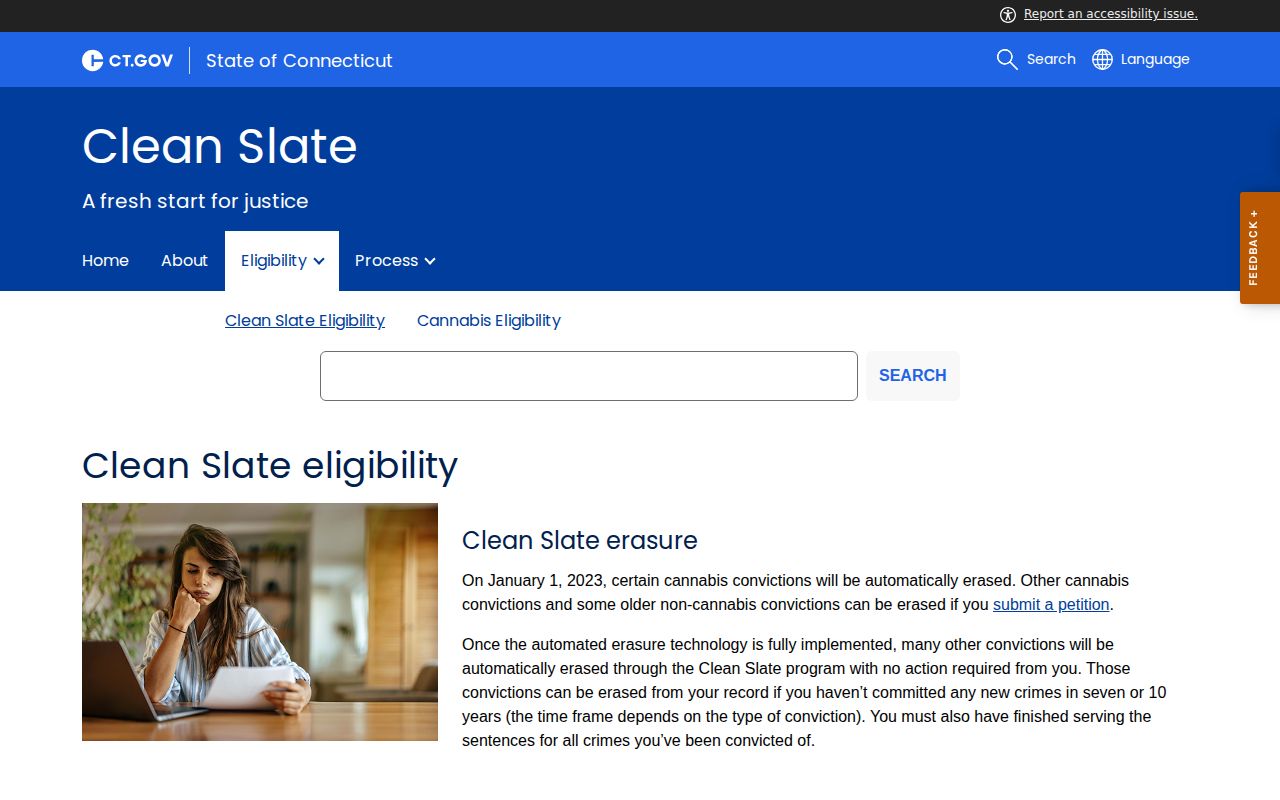Click the 'A fresh start for justice' tagline
Image resolution: width=1280 pixels, height=800 pixels.
(195, 201)
